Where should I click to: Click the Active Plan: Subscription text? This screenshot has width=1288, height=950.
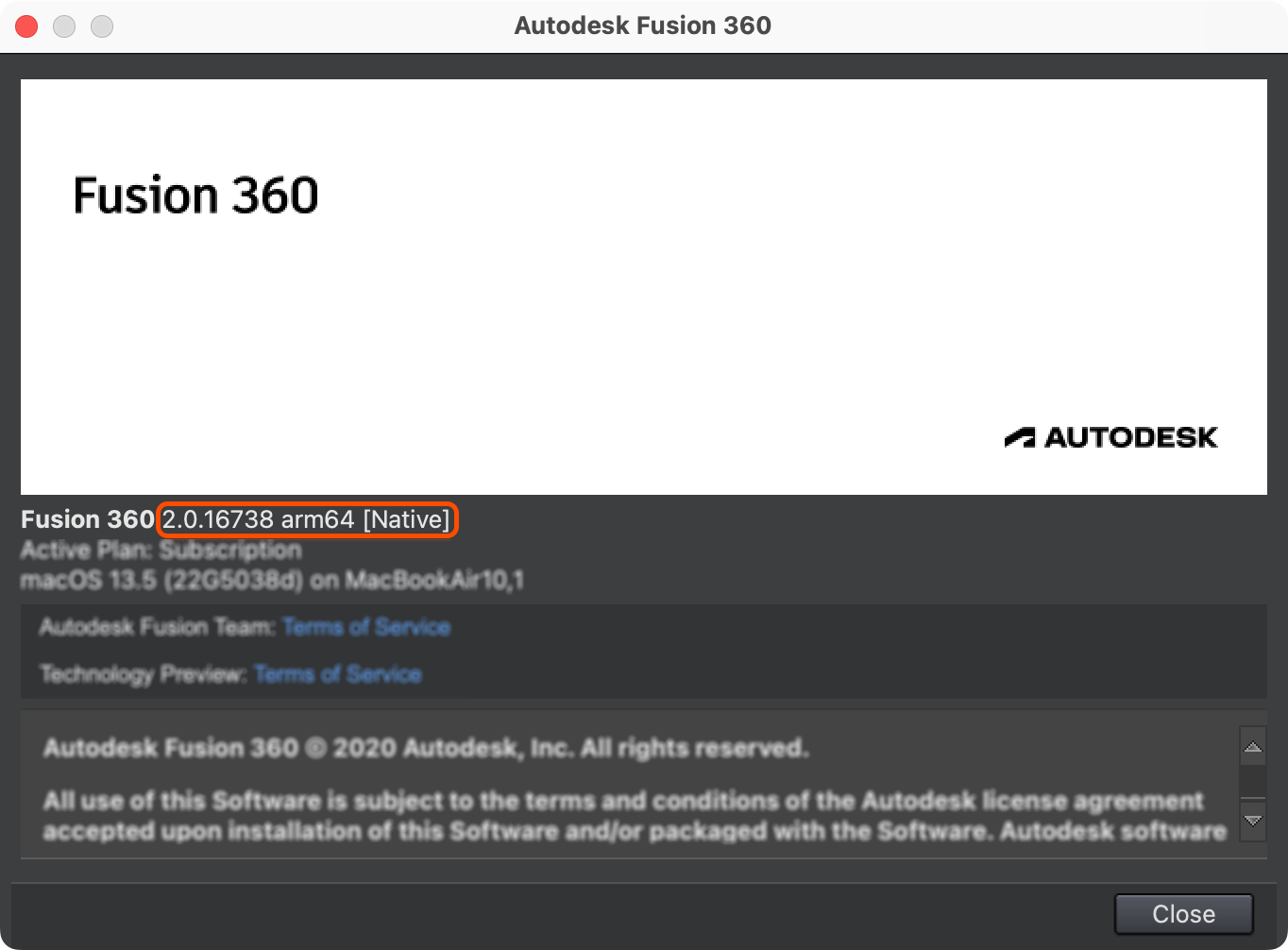coord(161,550)
